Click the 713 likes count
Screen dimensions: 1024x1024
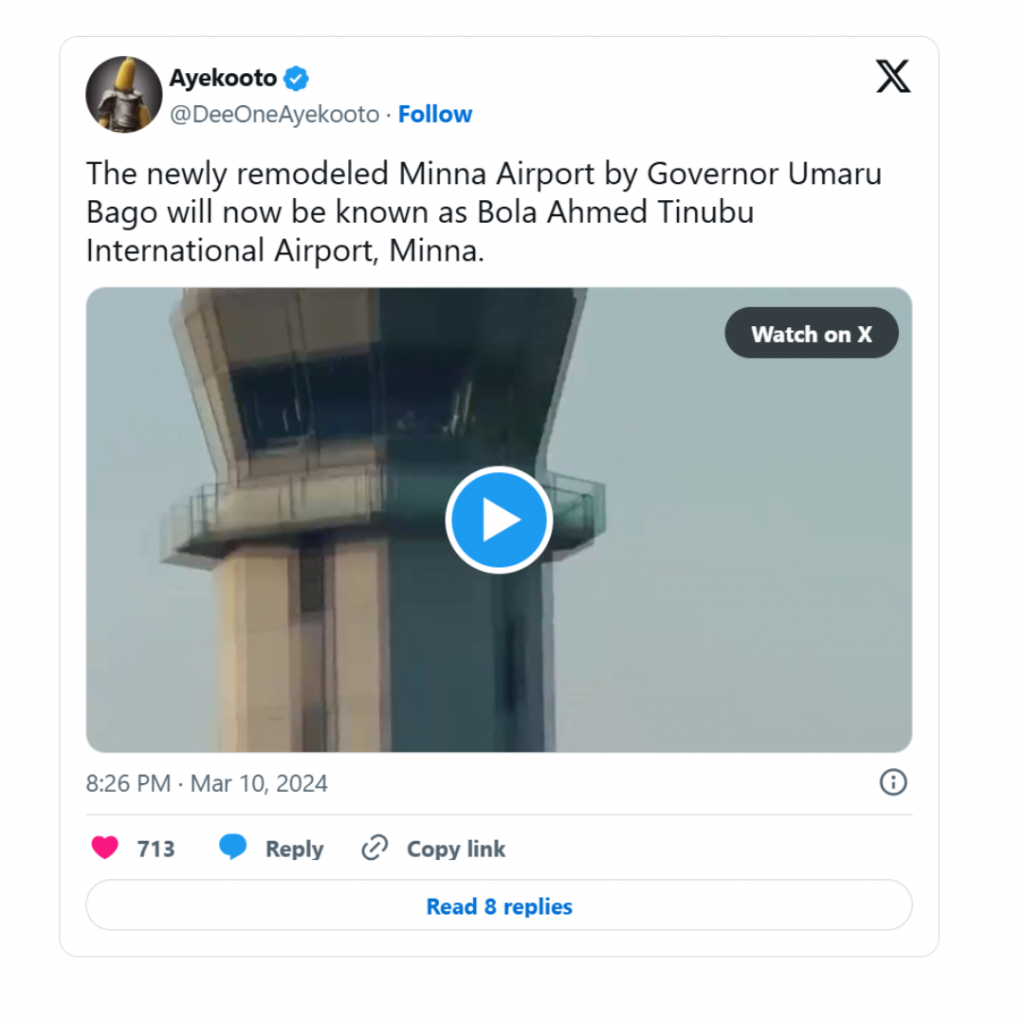(x=156, y=849)
